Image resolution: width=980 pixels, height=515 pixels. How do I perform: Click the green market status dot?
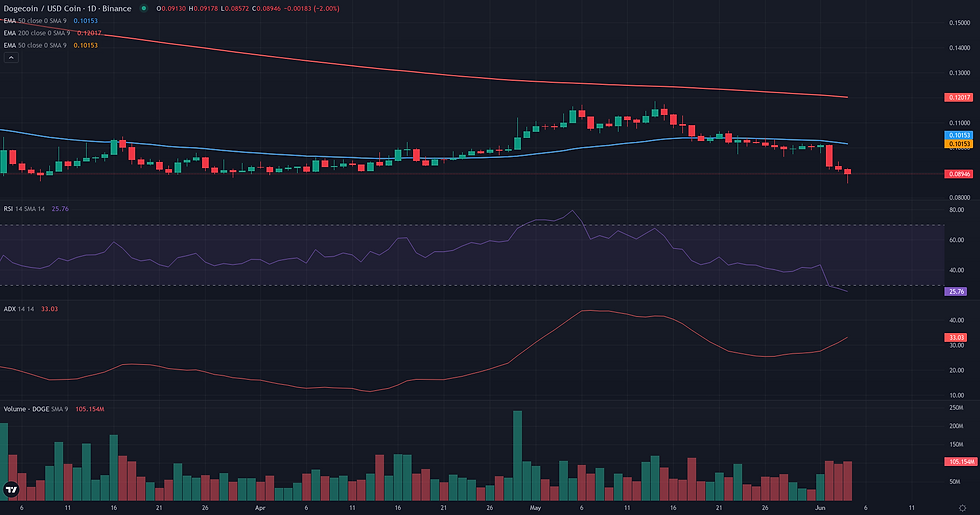[x=144, y=8]
